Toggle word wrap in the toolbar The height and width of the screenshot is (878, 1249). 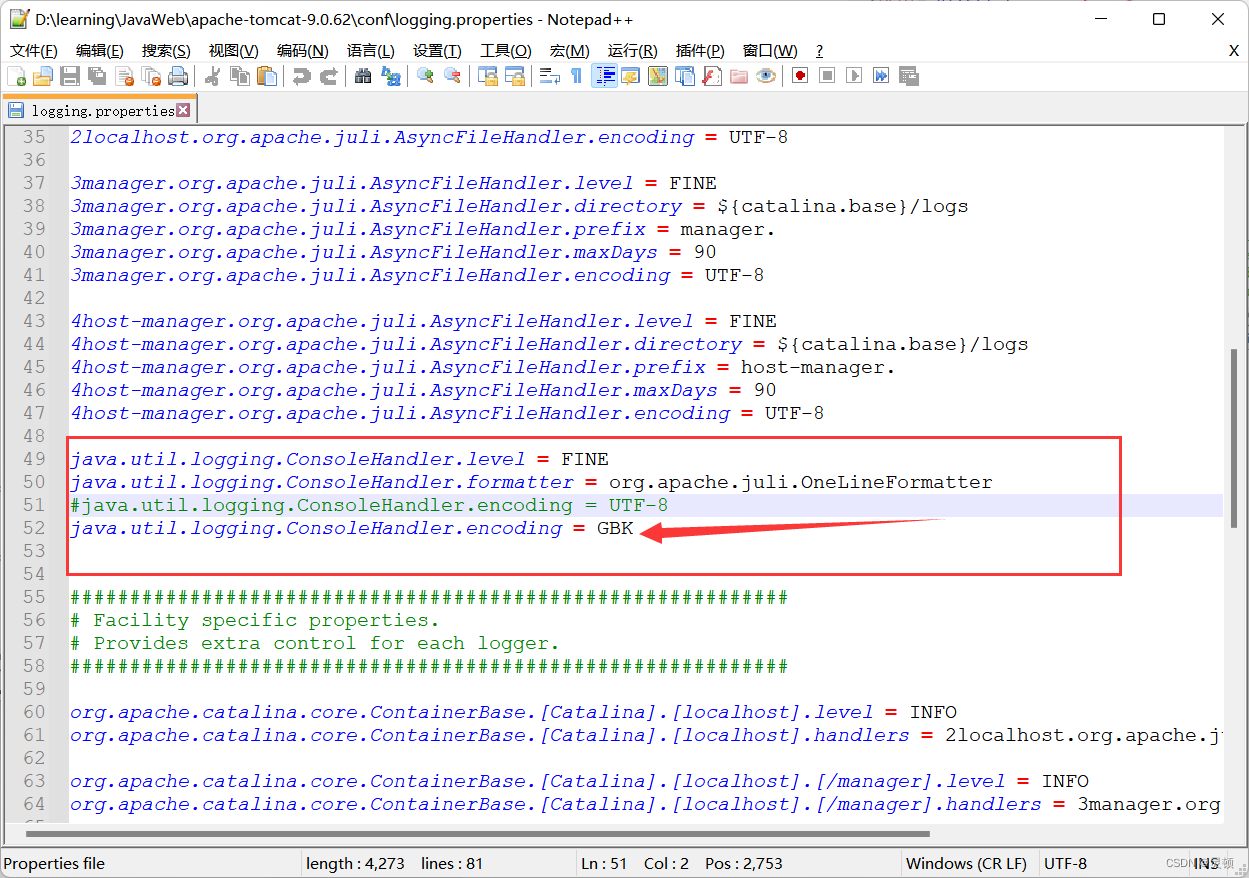point(549,76)
